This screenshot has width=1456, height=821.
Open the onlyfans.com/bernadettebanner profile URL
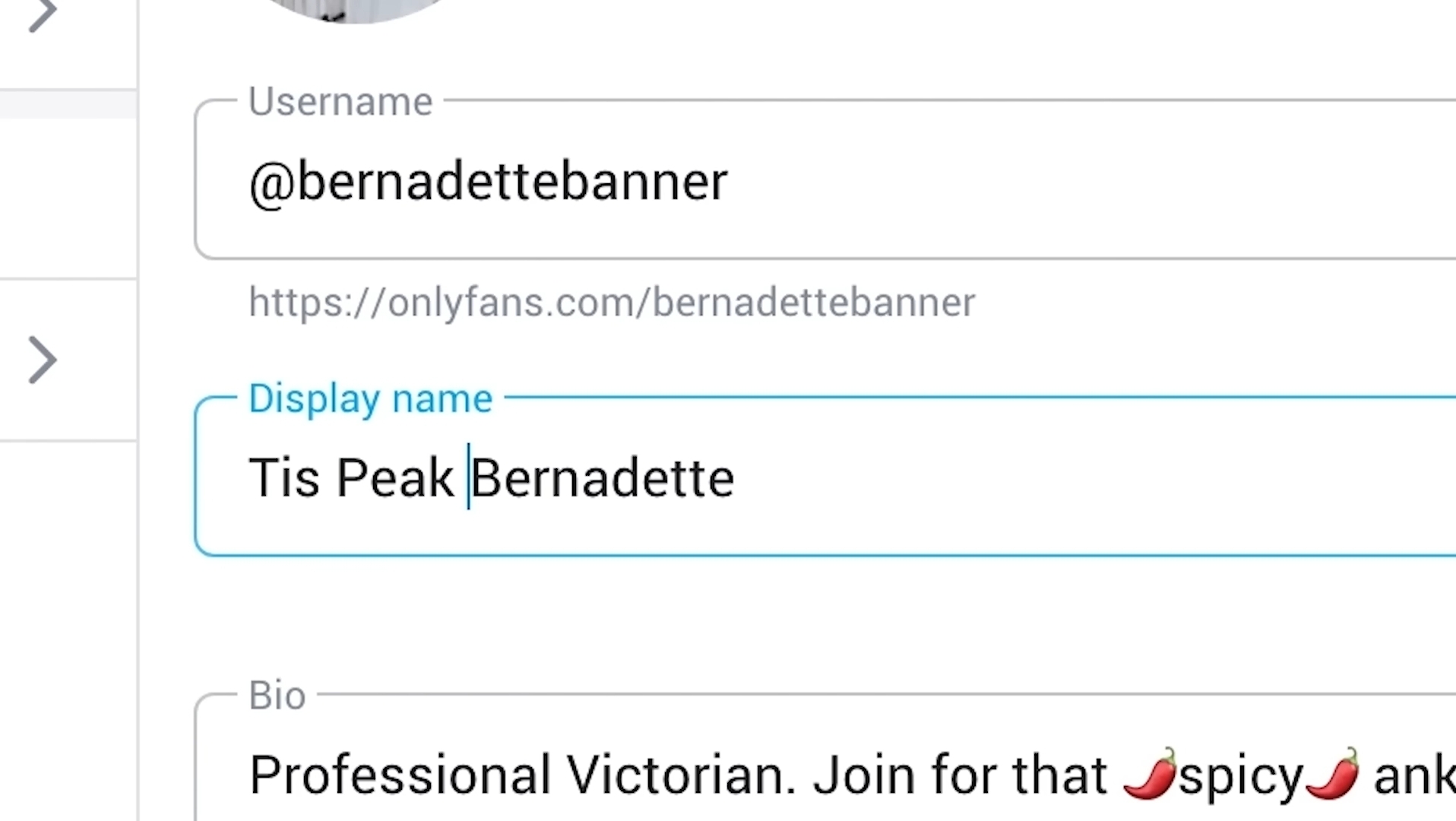pyautogui.click(x=612, y=303)
